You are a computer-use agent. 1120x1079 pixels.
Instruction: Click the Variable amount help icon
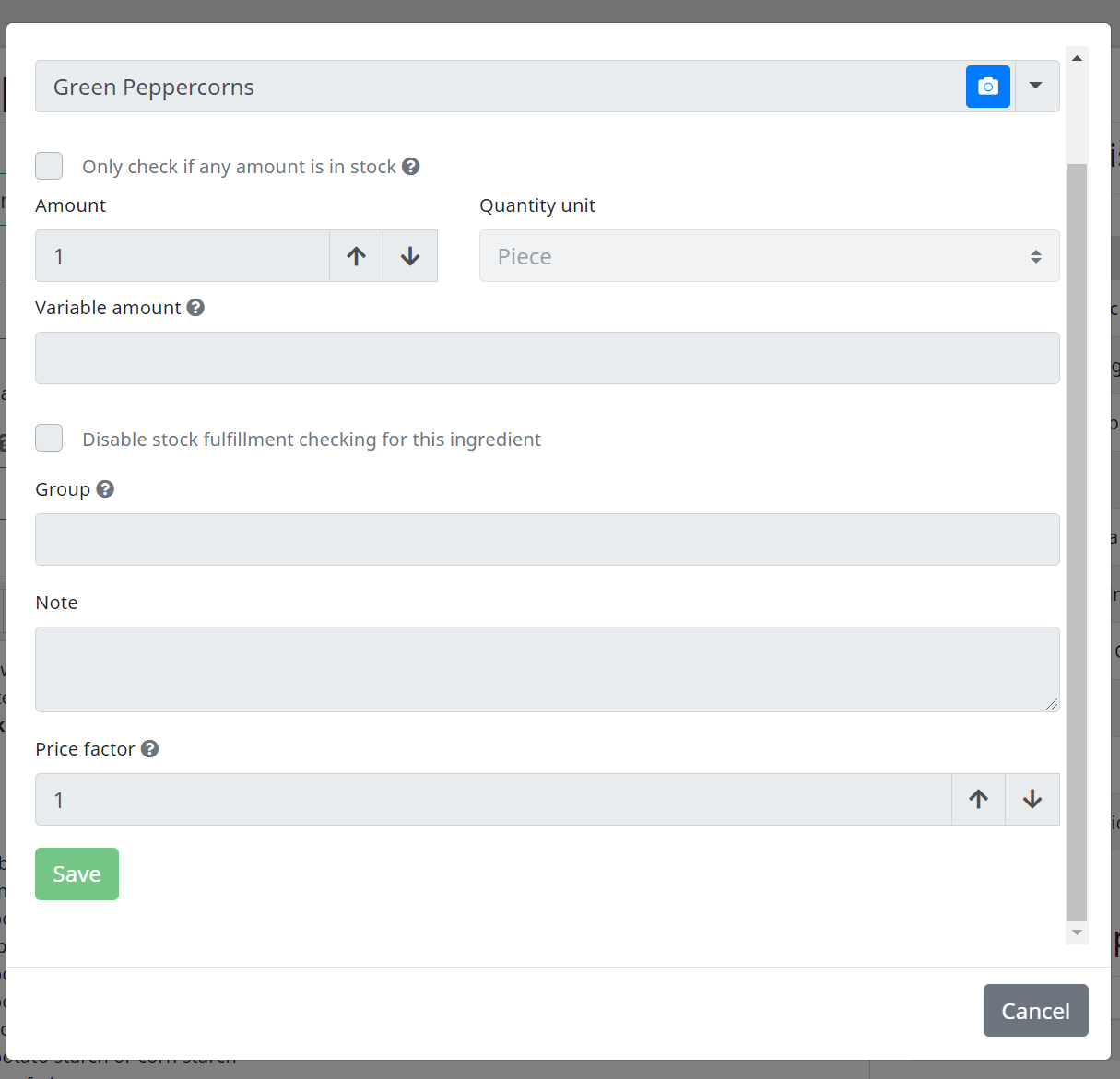click(195, 307)
